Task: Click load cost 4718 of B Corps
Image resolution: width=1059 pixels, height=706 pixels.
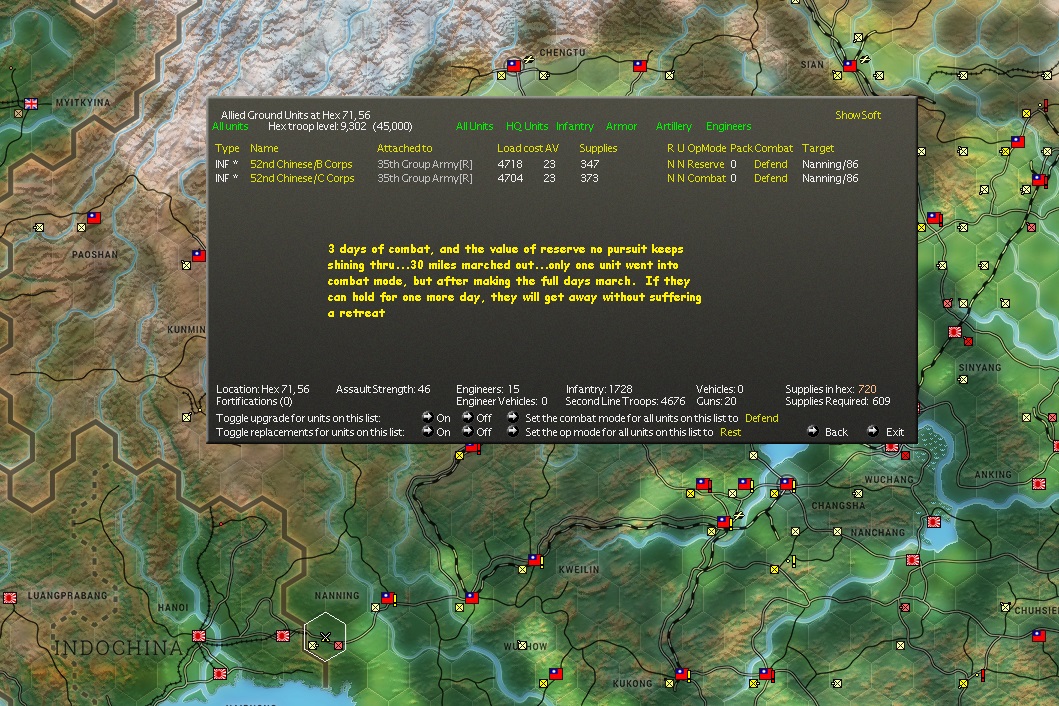Action: (510, 164)
